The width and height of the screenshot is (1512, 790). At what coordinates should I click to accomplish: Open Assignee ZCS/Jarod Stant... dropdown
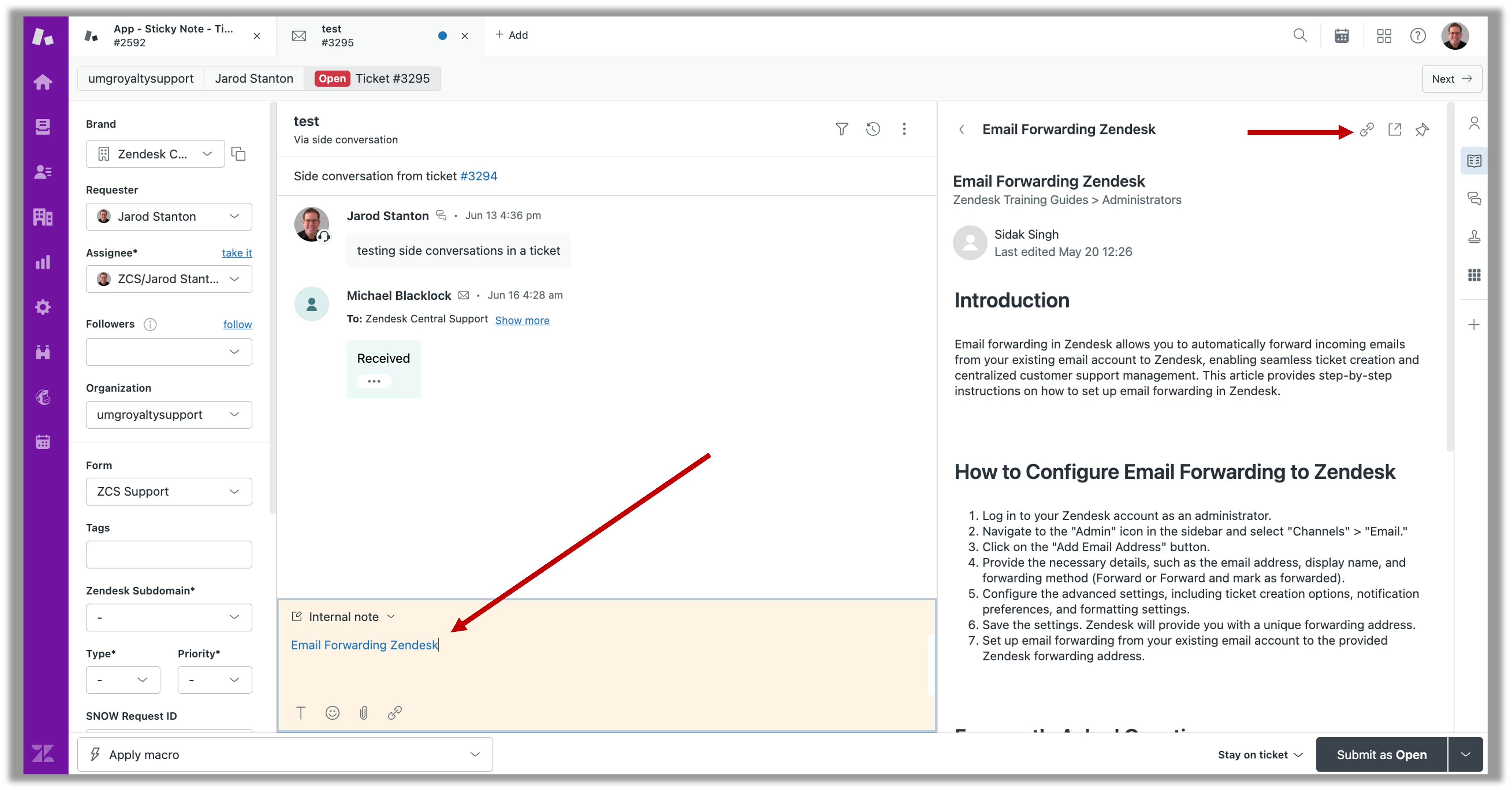point(169,279)
